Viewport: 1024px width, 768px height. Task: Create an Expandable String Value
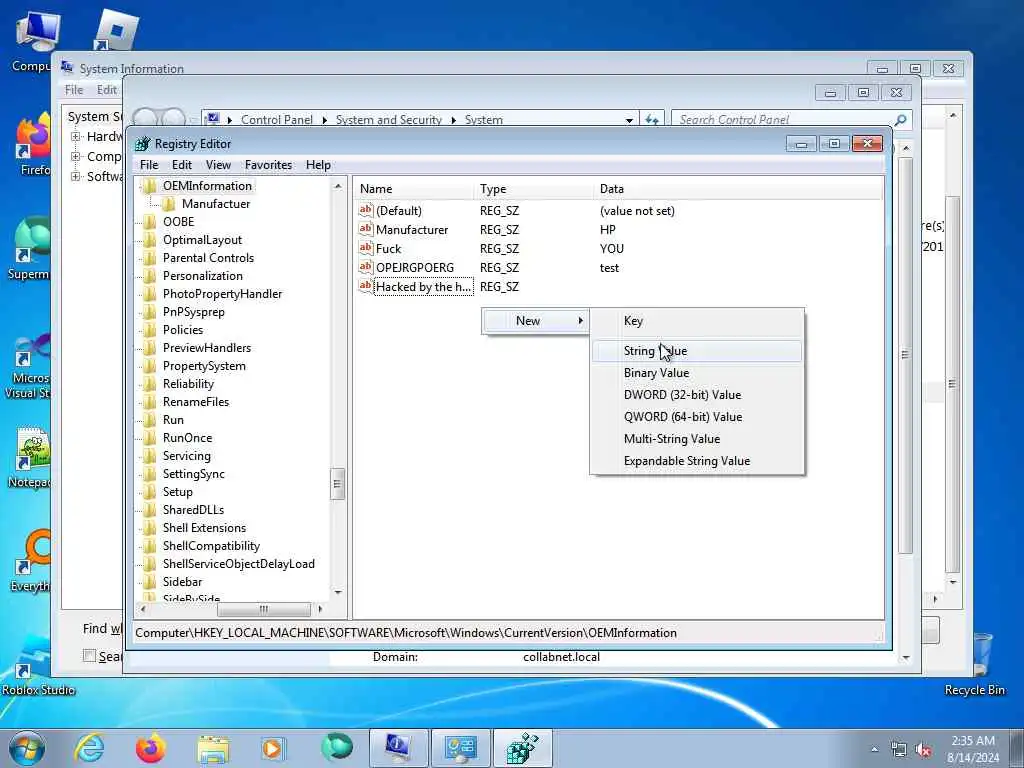(697, 461)
